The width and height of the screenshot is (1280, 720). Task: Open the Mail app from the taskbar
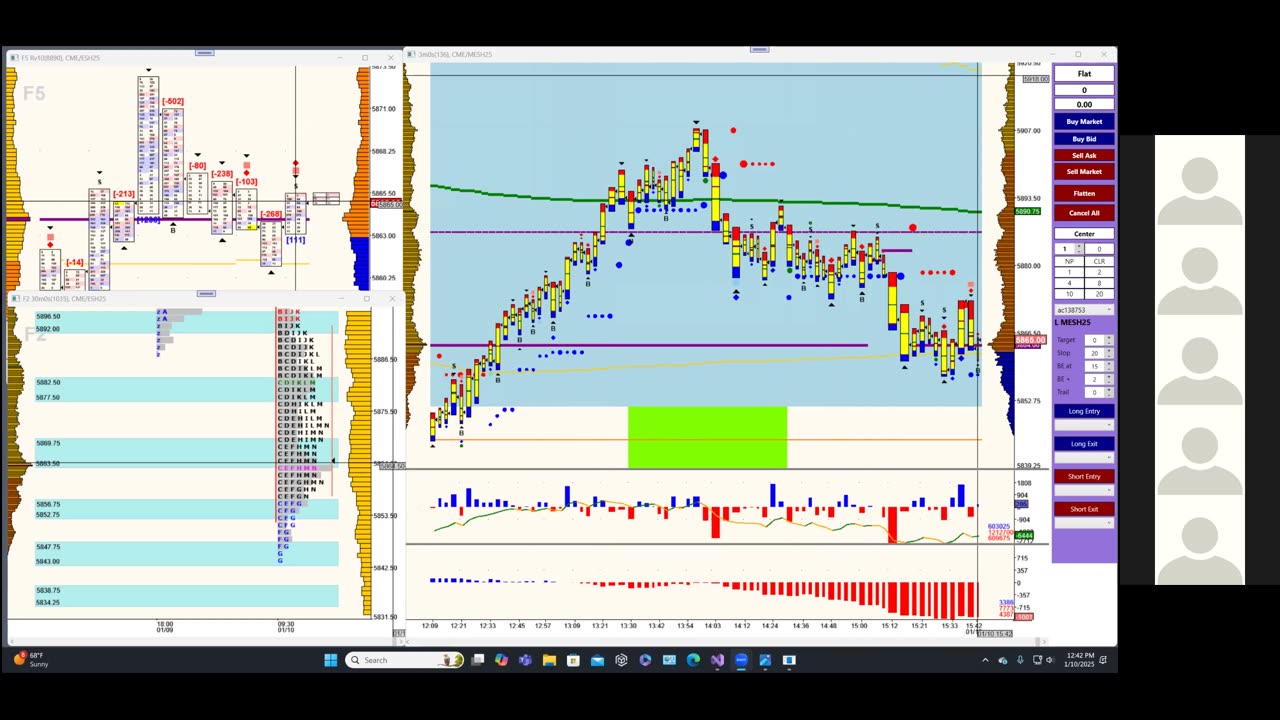tap(597, 660)
